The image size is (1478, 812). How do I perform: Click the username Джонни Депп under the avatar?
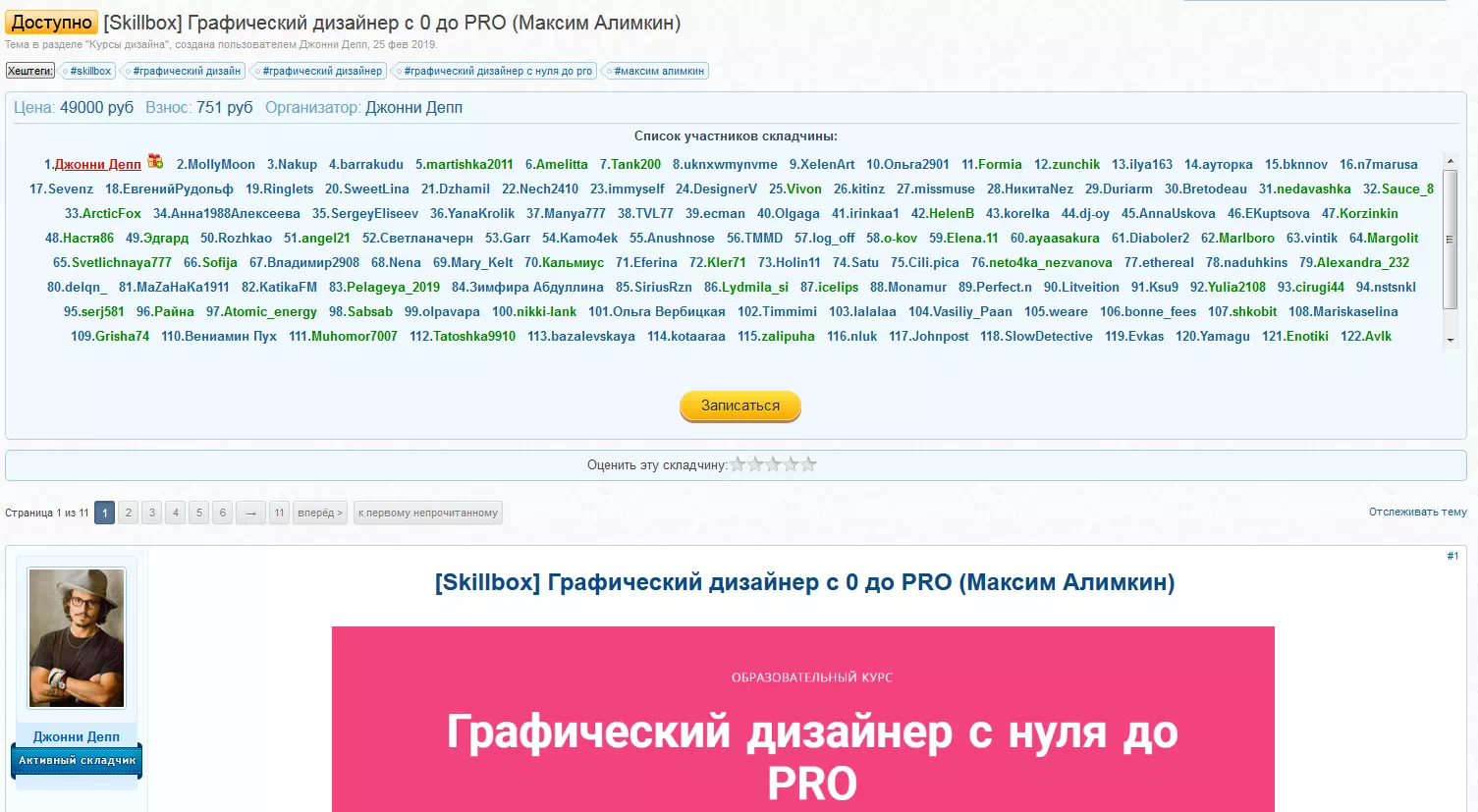77,736
